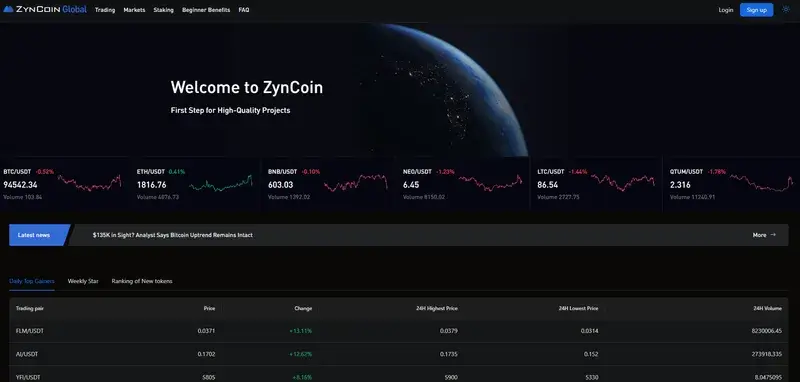
Task: Open the FLM/USDT trading pair row
Action: pos(398,331)
